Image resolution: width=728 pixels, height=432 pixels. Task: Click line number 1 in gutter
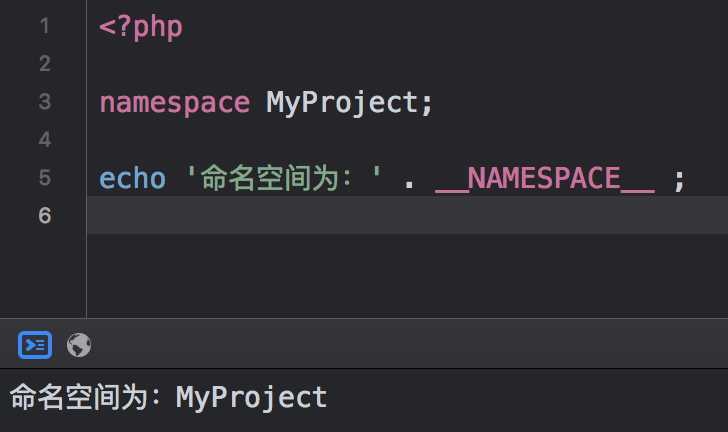coord(45,26)
